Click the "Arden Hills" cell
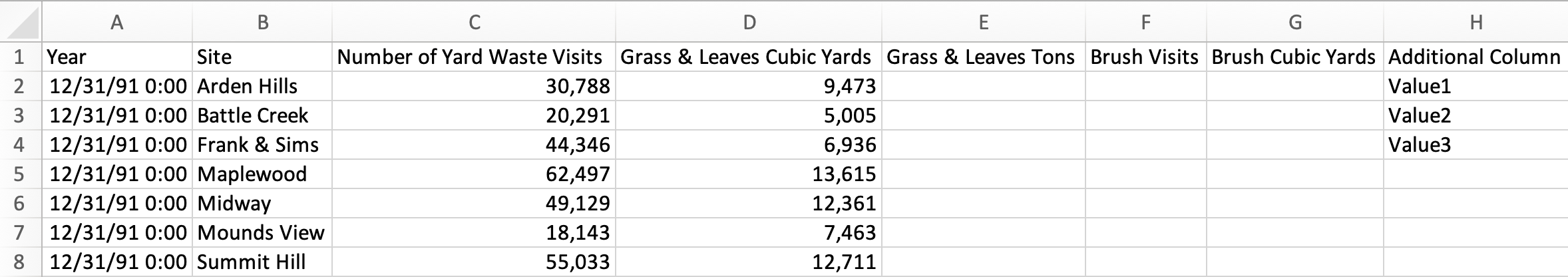 262,87
